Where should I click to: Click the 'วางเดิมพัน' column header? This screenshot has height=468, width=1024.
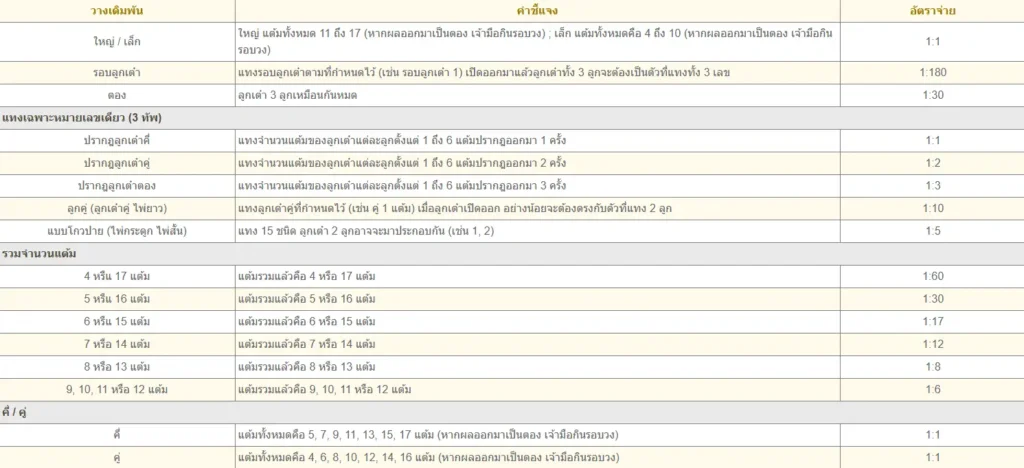[117, 10]
